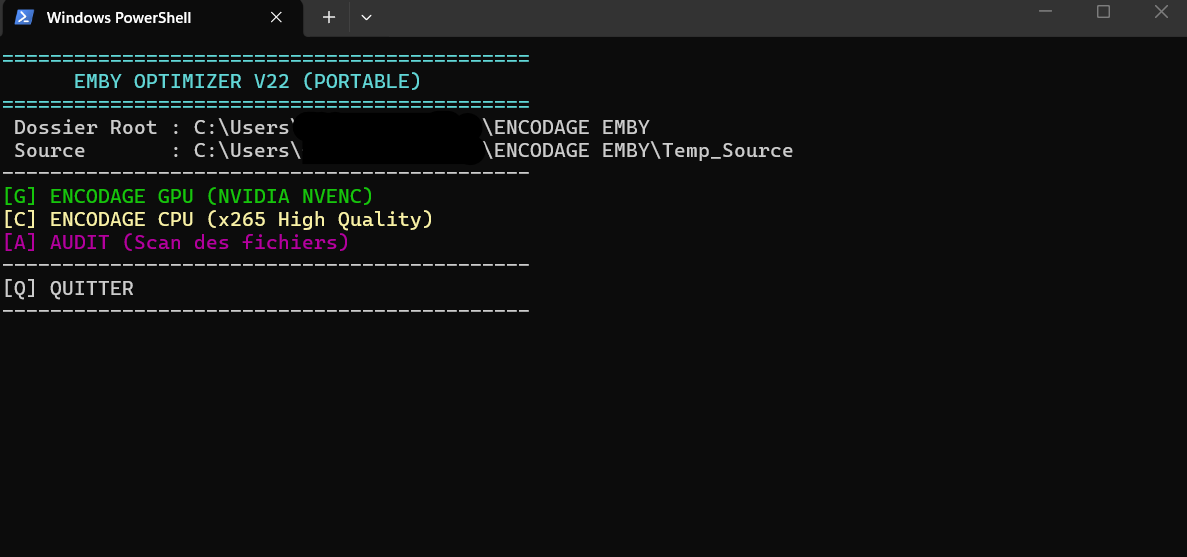Screen dimensions: 1187x557
Task: Click the dashed line below QUITTER
Action: coord(266,311)
